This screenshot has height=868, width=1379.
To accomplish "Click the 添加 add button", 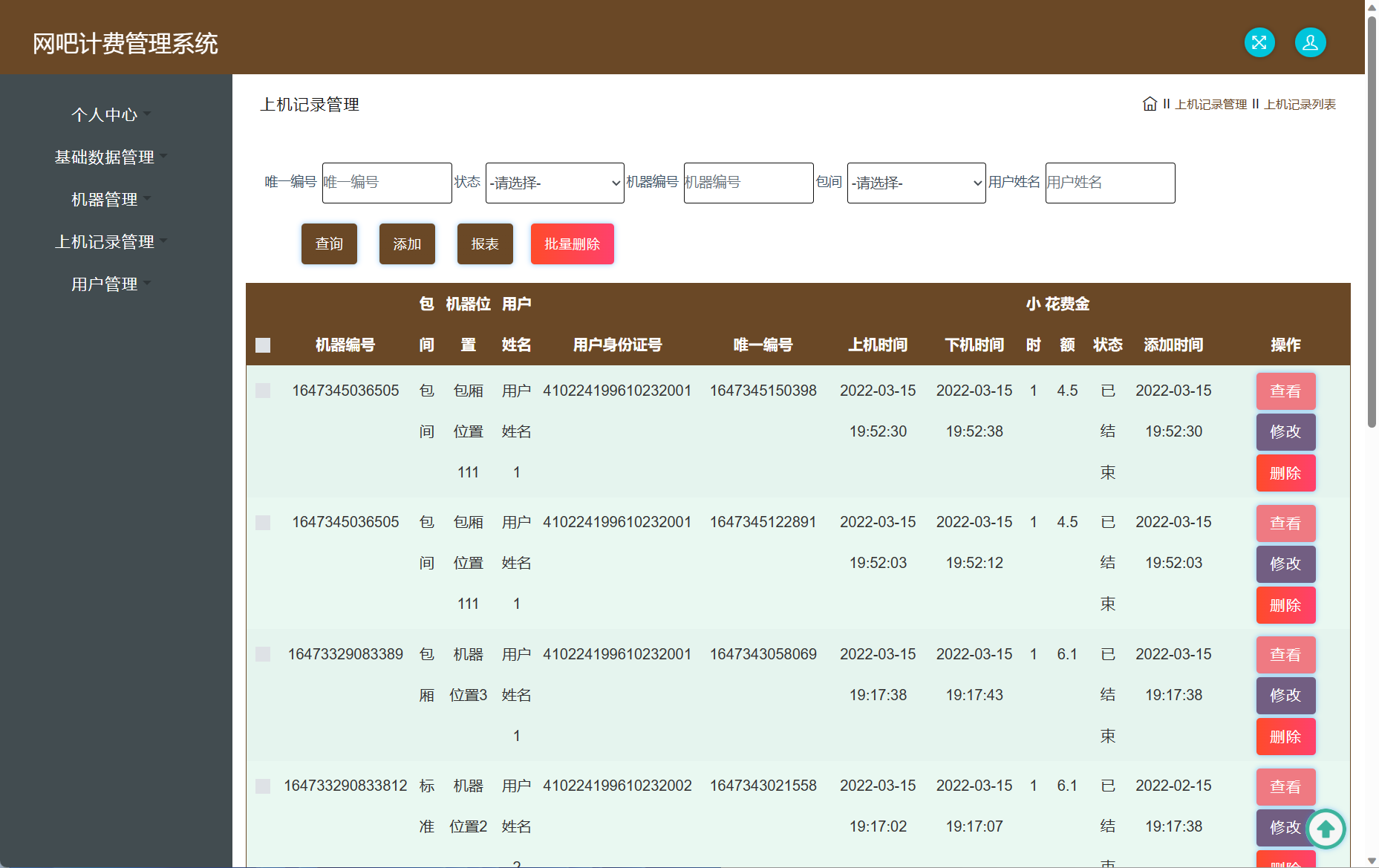I will tap(407, 244).
